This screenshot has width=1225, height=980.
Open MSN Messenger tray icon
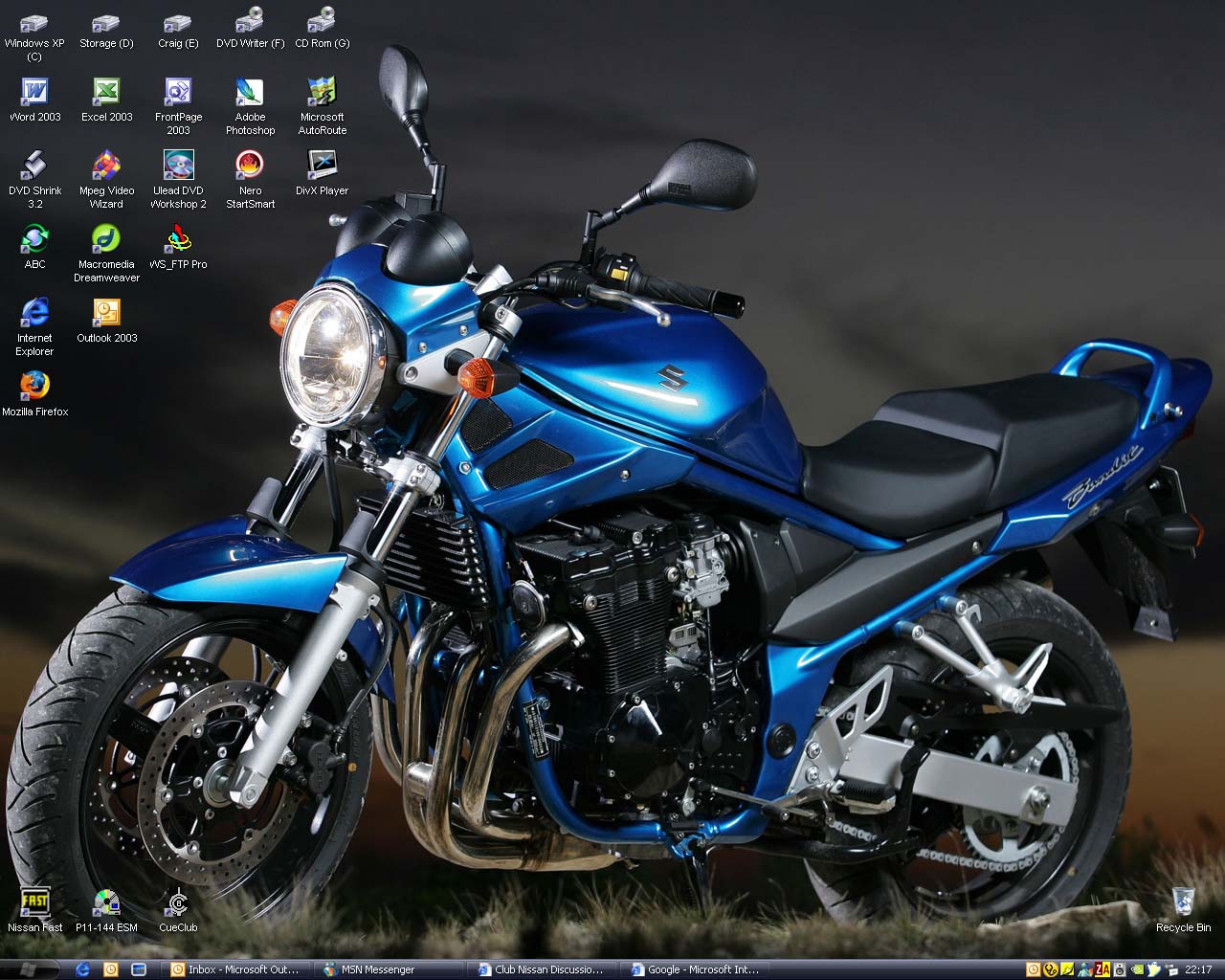(x=1085, y=969)
